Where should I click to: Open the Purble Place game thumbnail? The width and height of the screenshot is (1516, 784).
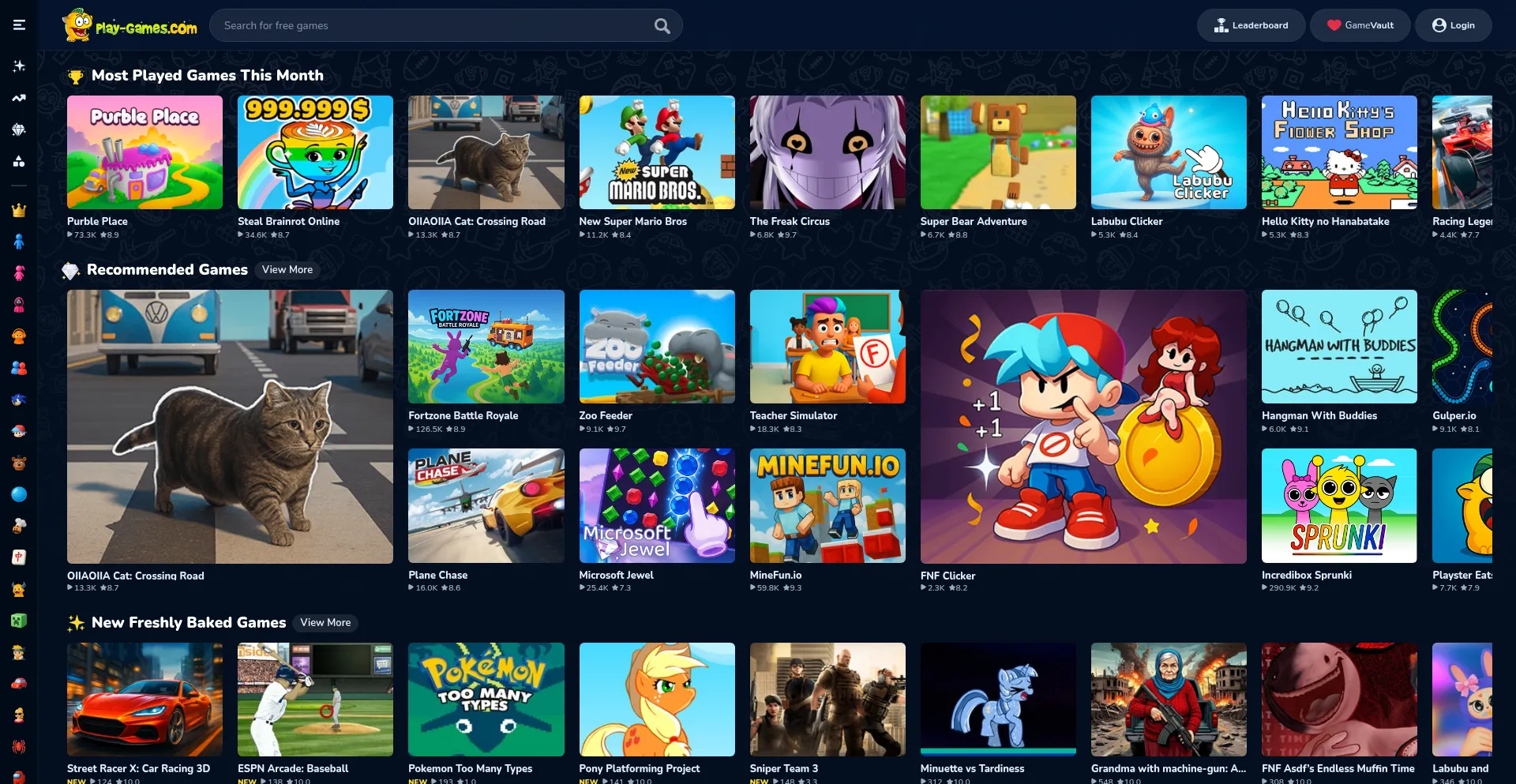pos(144,152)
